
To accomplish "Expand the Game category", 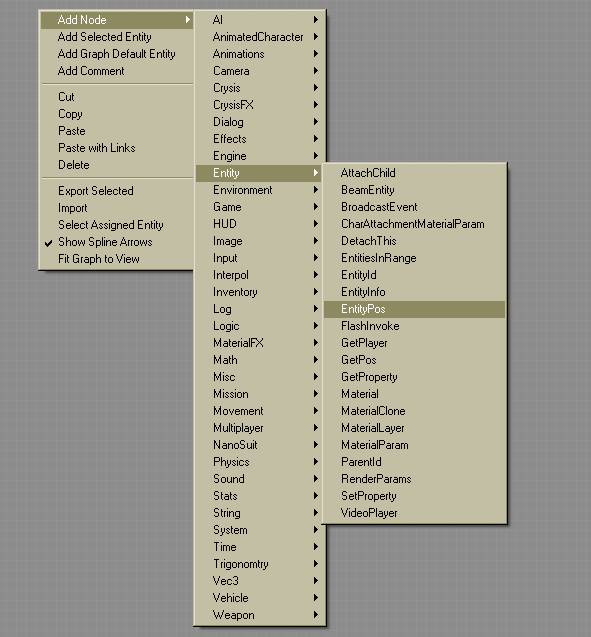I will [x=260, y=207].
